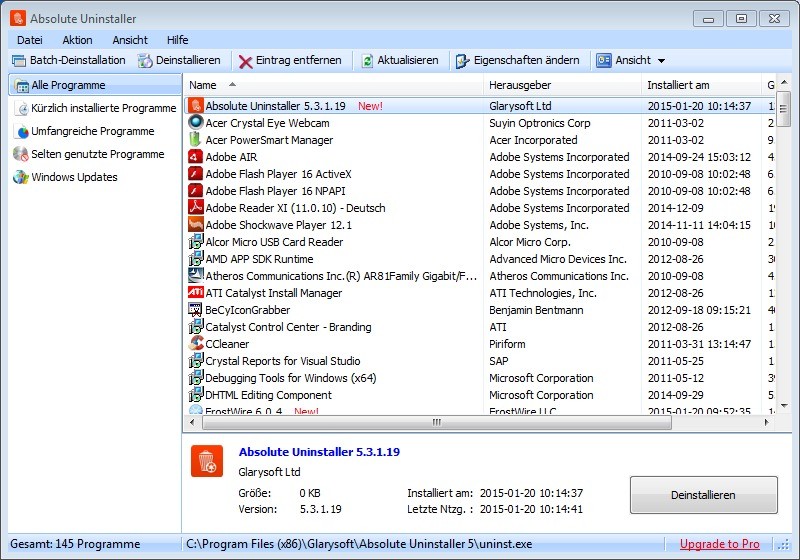Click the Adobe Flash Player 16 ActiveX icon

click(x=195, y=173)
